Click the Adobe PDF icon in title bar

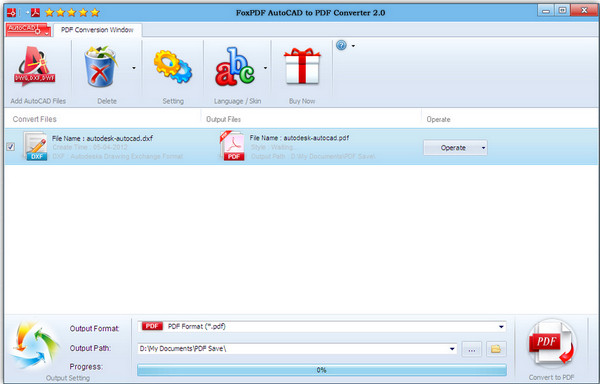pos(36,13)
